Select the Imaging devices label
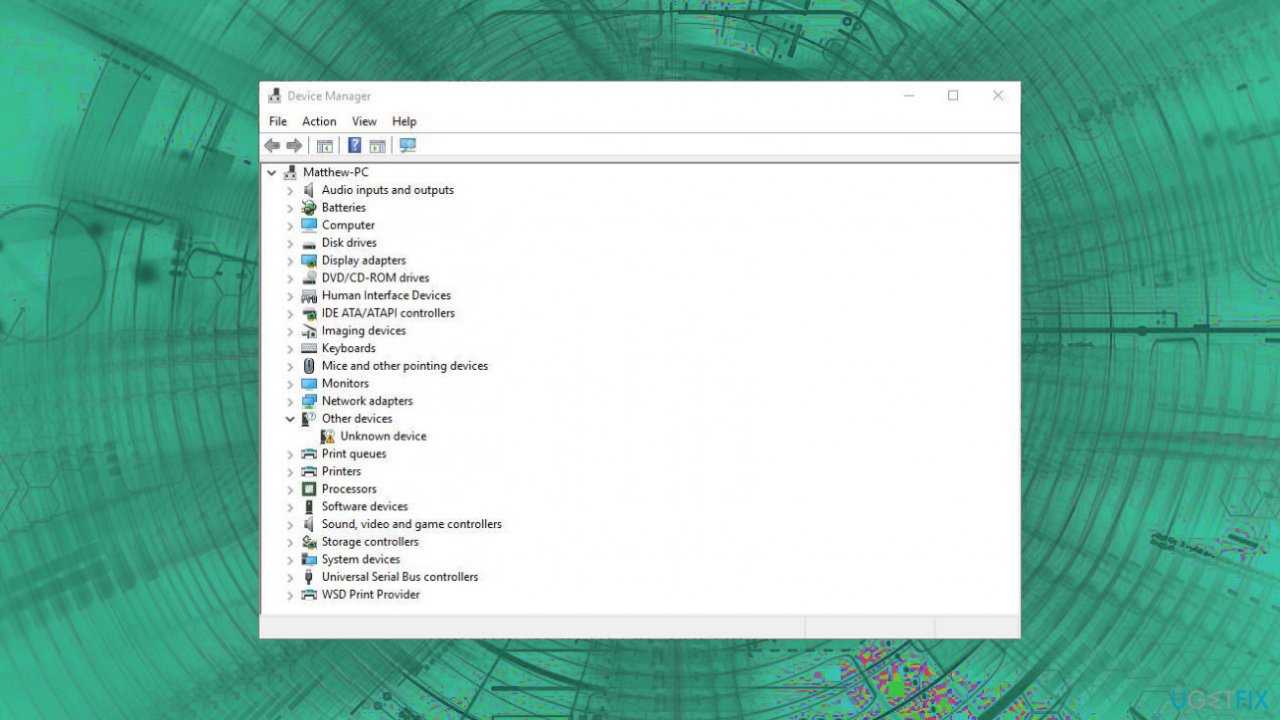1280x720 pixels. pyautogui.click(x=364, y=331)
